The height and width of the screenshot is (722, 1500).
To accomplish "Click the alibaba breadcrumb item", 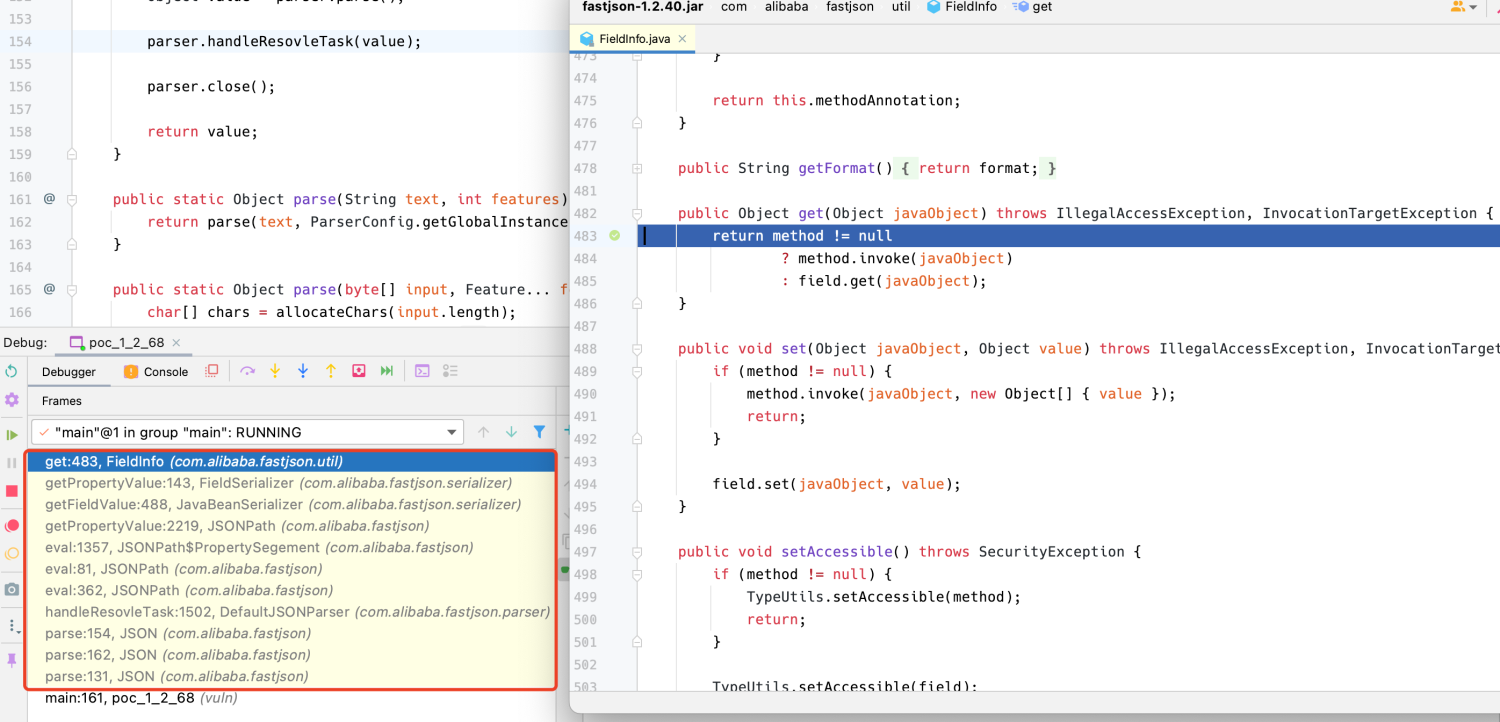I will [786, 7].
